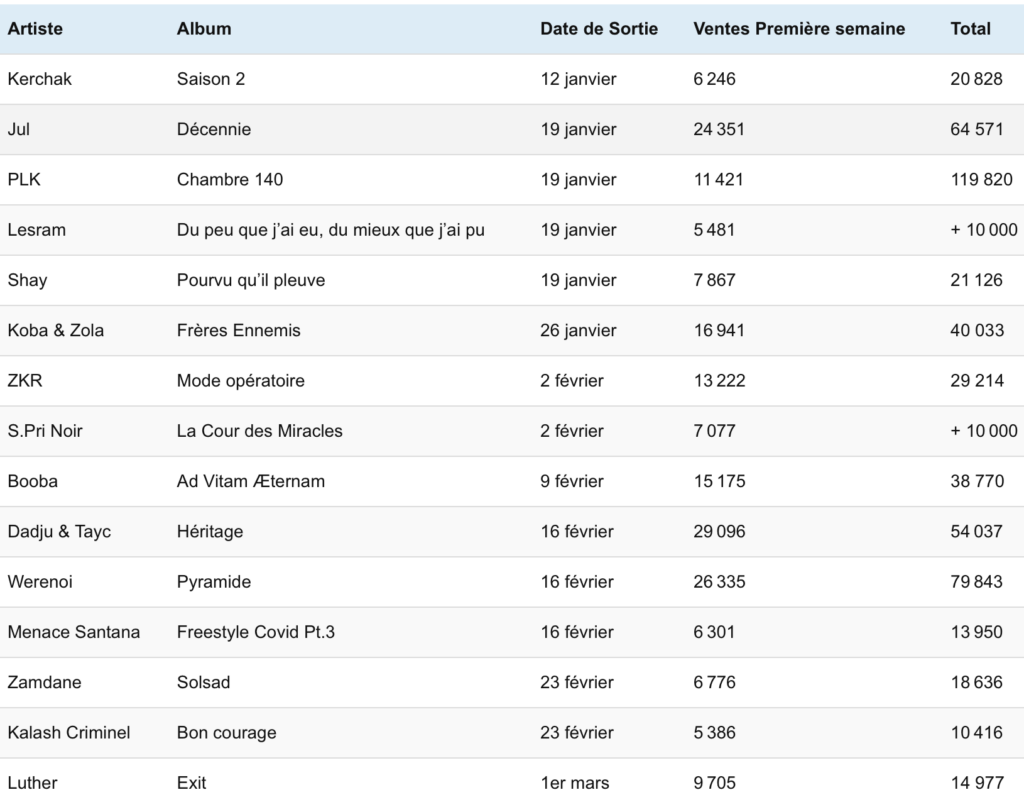Click the Mode opératoire album cell

pos(240,381)
